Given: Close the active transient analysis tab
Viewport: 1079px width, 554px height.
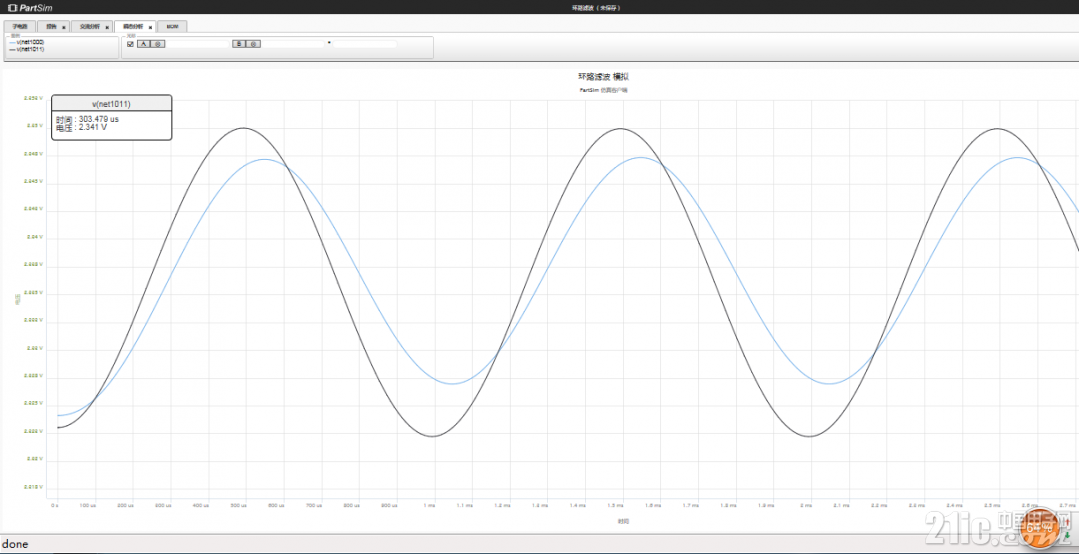Looking at the screenshot, I should coord(150,28).
